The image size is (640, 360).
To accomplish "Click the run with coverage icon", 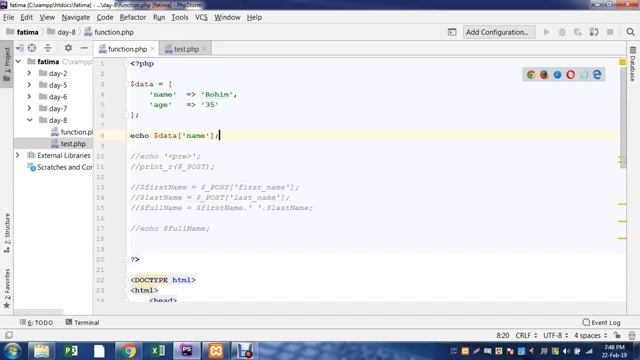I will pos(578,32).
